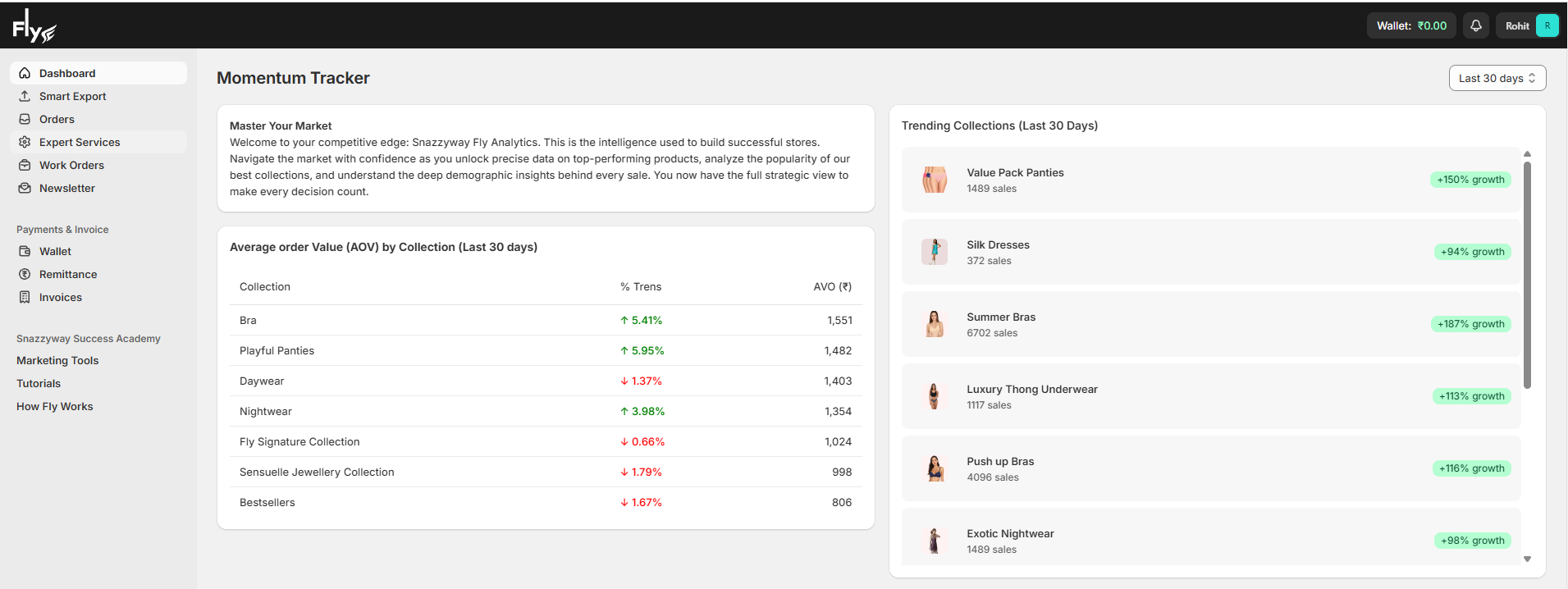The height and width of the screenshot is (589, 1568).
Task: Open the Last 30 days dropdown
Action: pos(1497,78)
